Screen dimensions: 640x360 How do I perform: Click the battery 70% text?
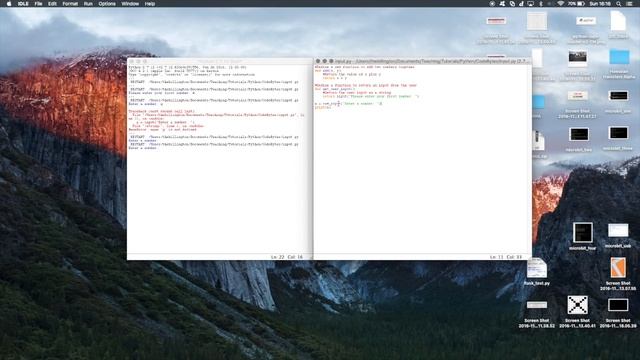tap(571, 4)
